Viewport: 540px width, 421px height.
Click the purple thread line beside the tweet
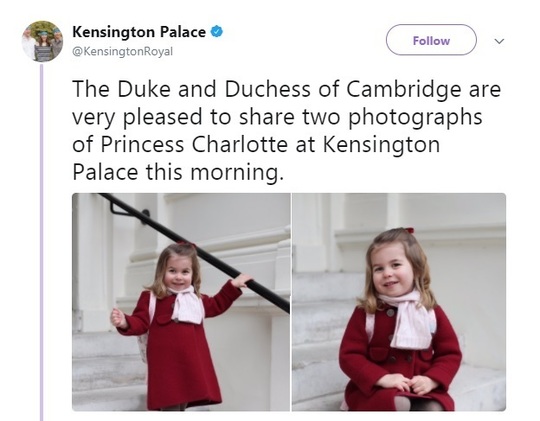click(x=42, y=243)
